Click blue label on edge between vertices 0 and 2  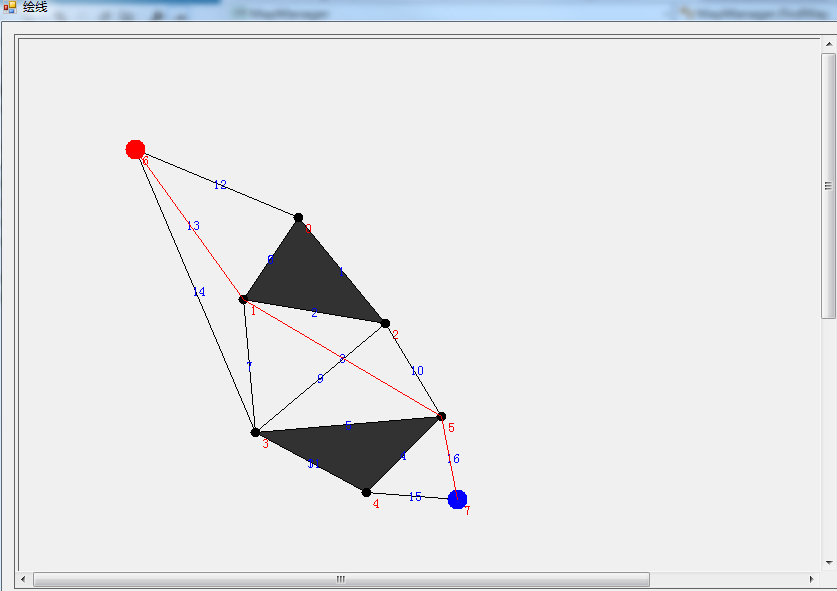point(342,272)
